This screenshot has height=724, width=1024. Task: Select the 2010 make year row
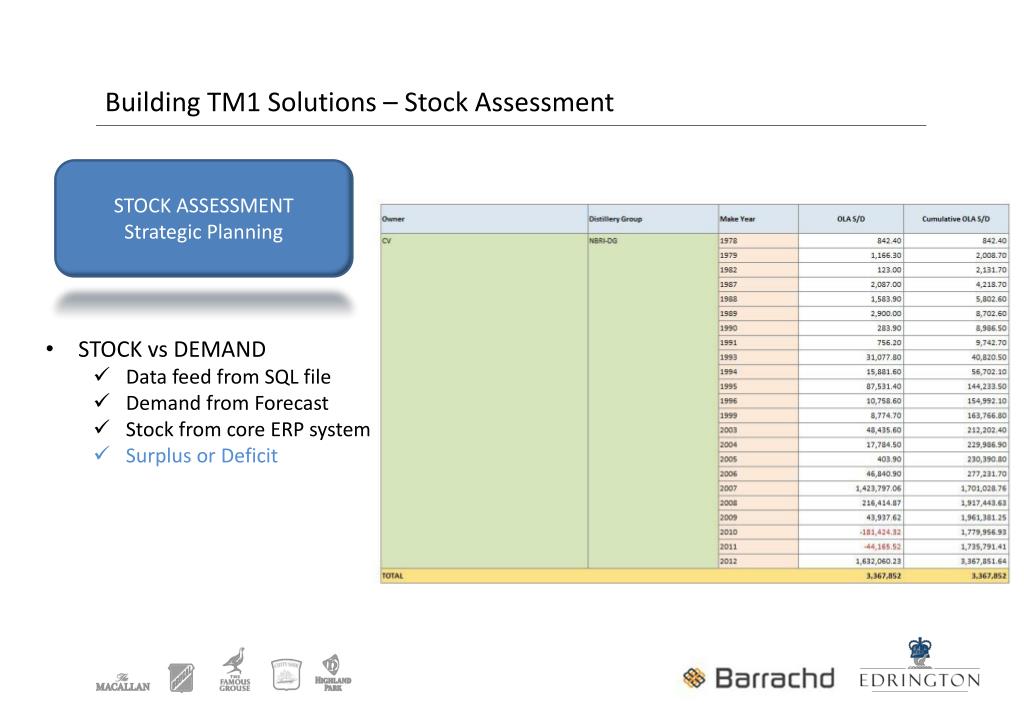point(695,532)
